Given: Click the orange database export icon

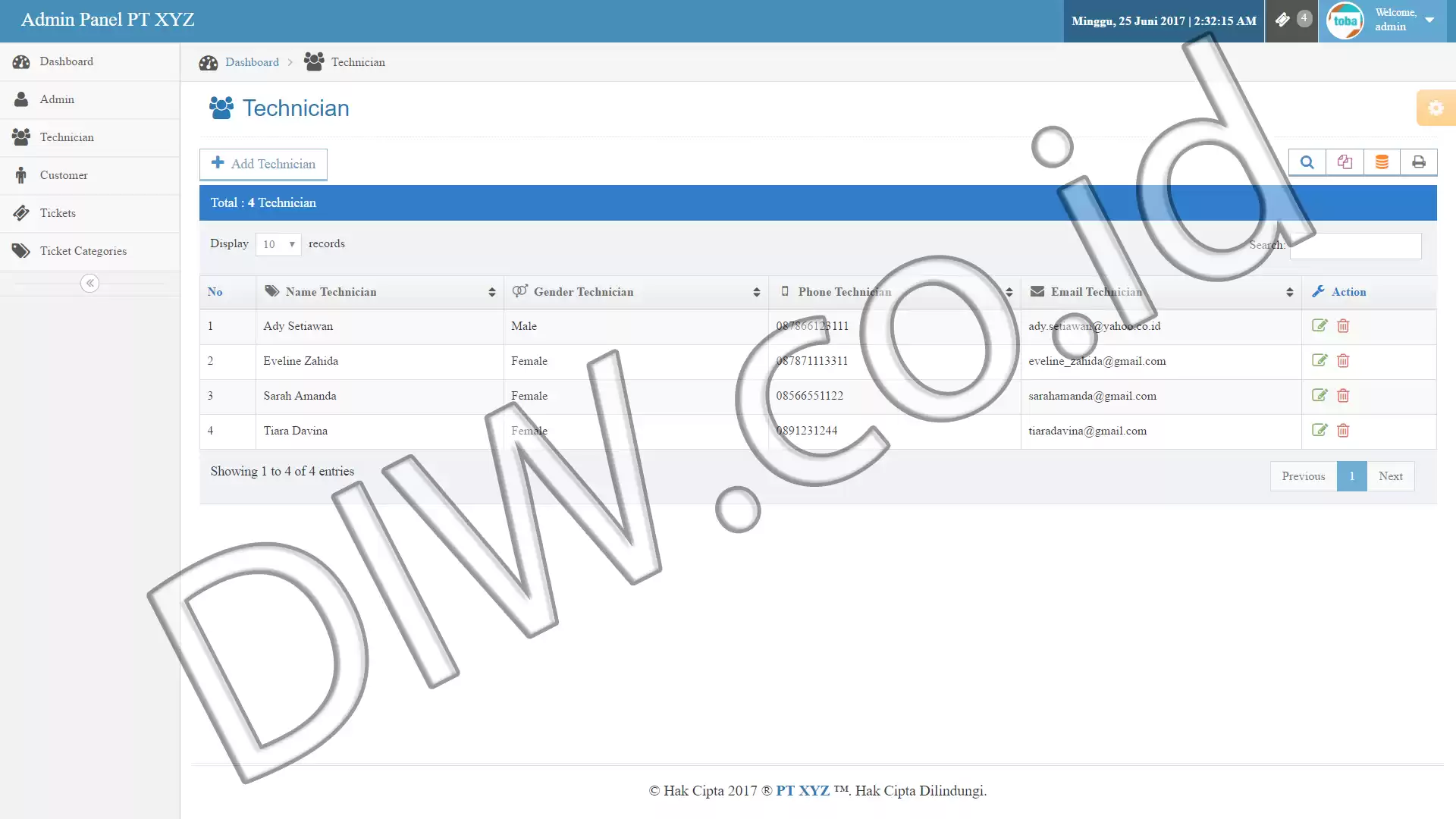Looking at the screenshot, I should (1382, 162).
